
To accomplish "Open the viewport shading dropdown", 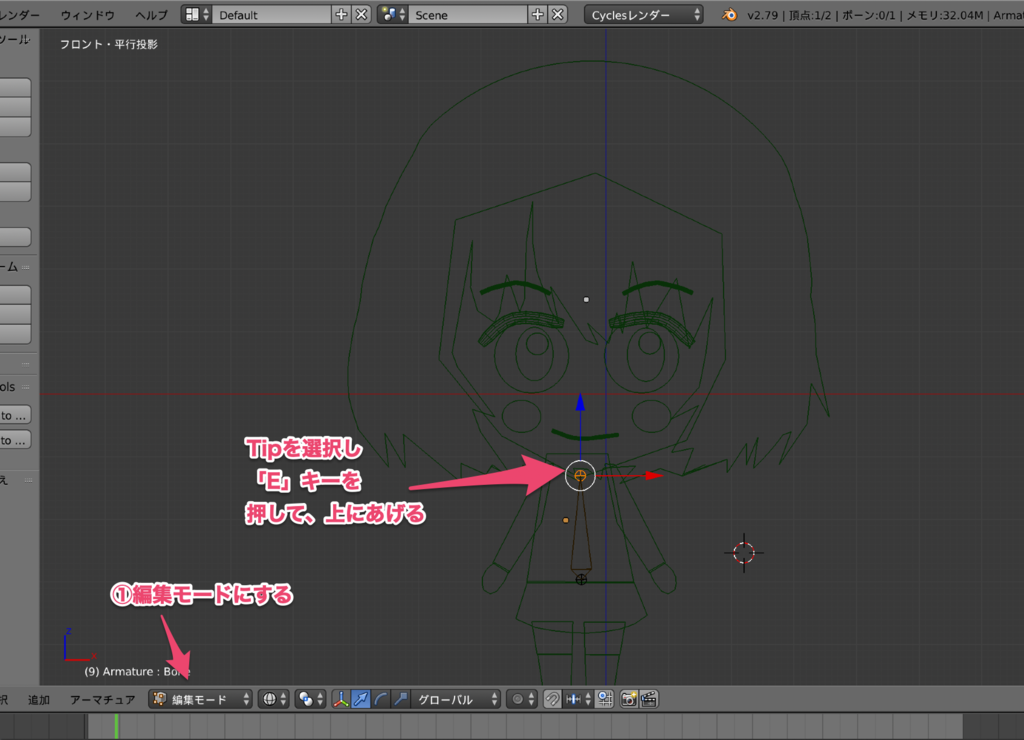I will 274,700.
